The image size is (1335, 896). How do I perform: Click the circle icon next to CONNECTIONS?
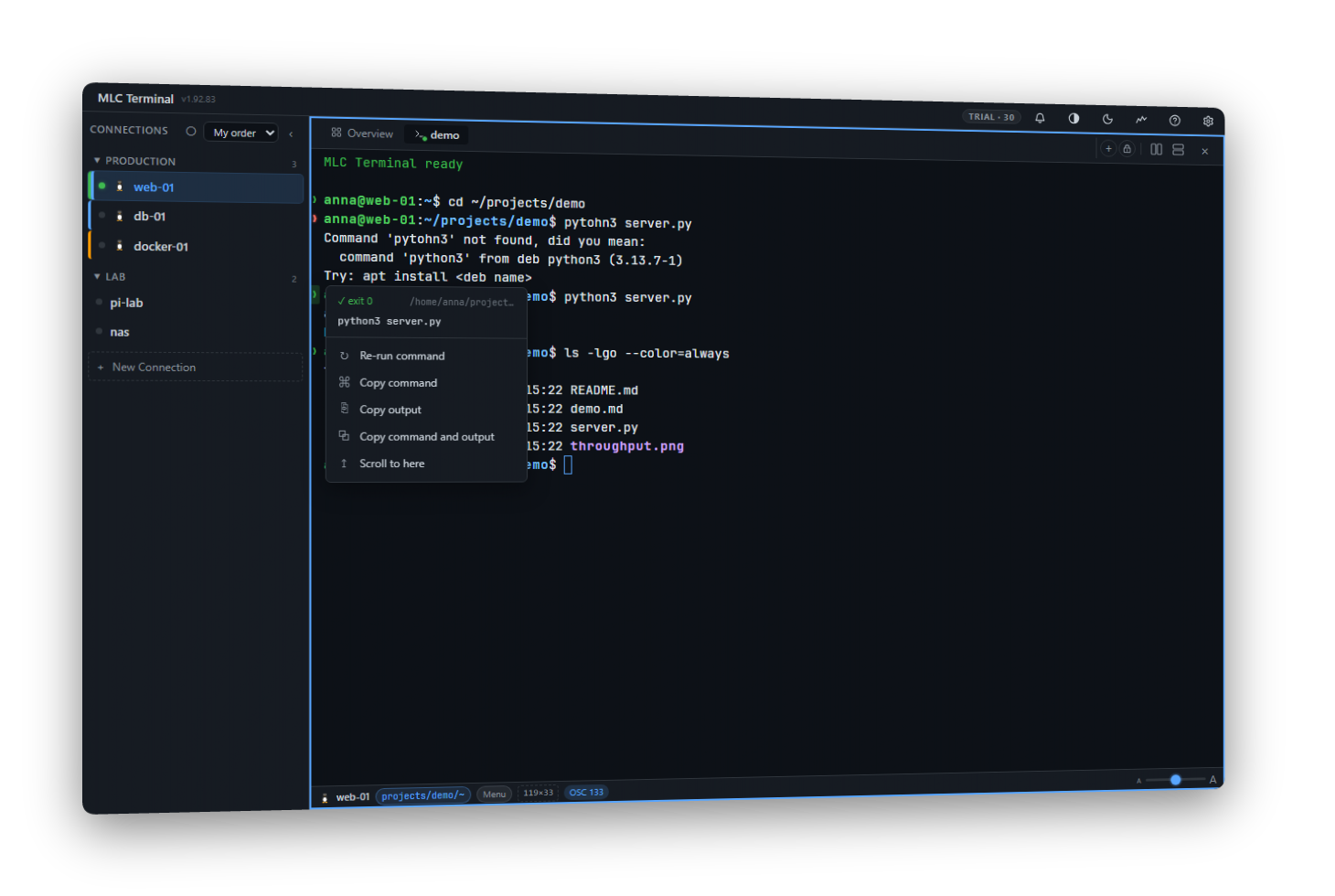coord(191,131)
